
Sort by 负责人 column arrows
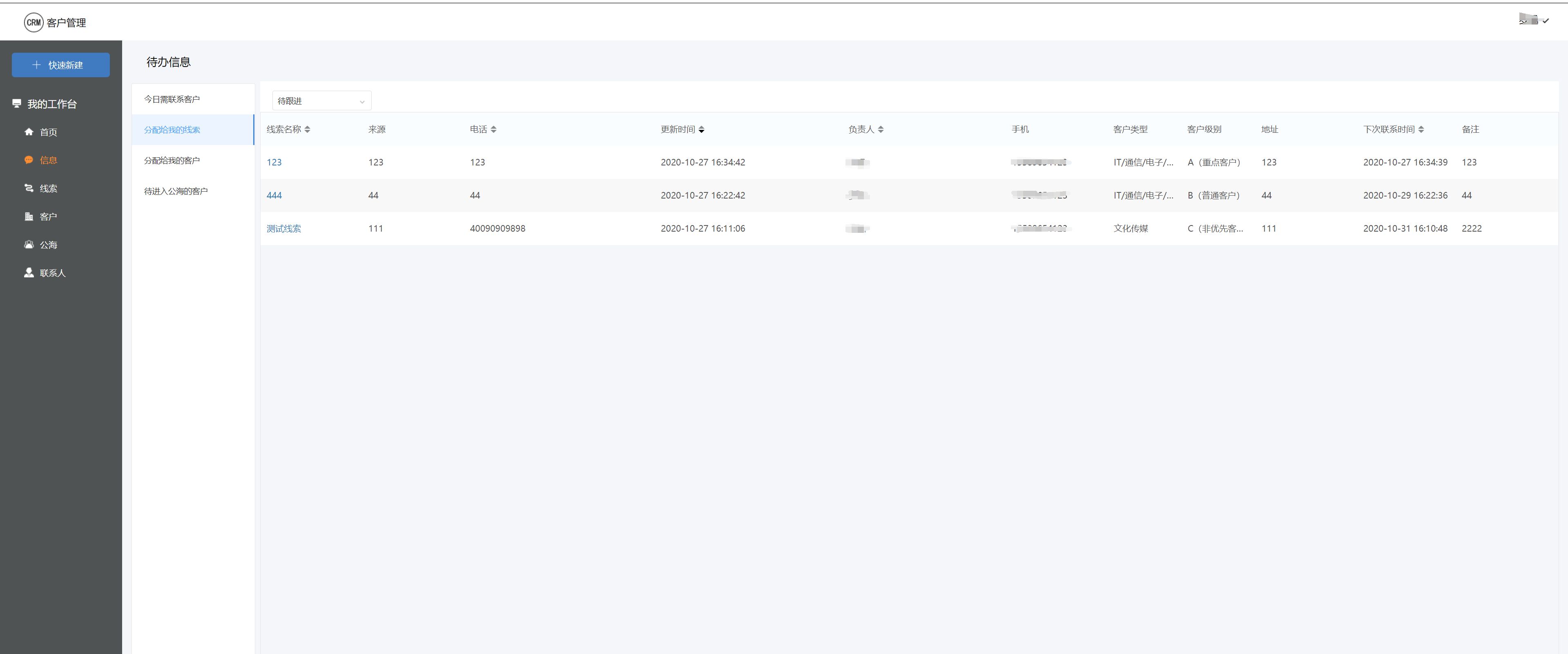[880, 129]
